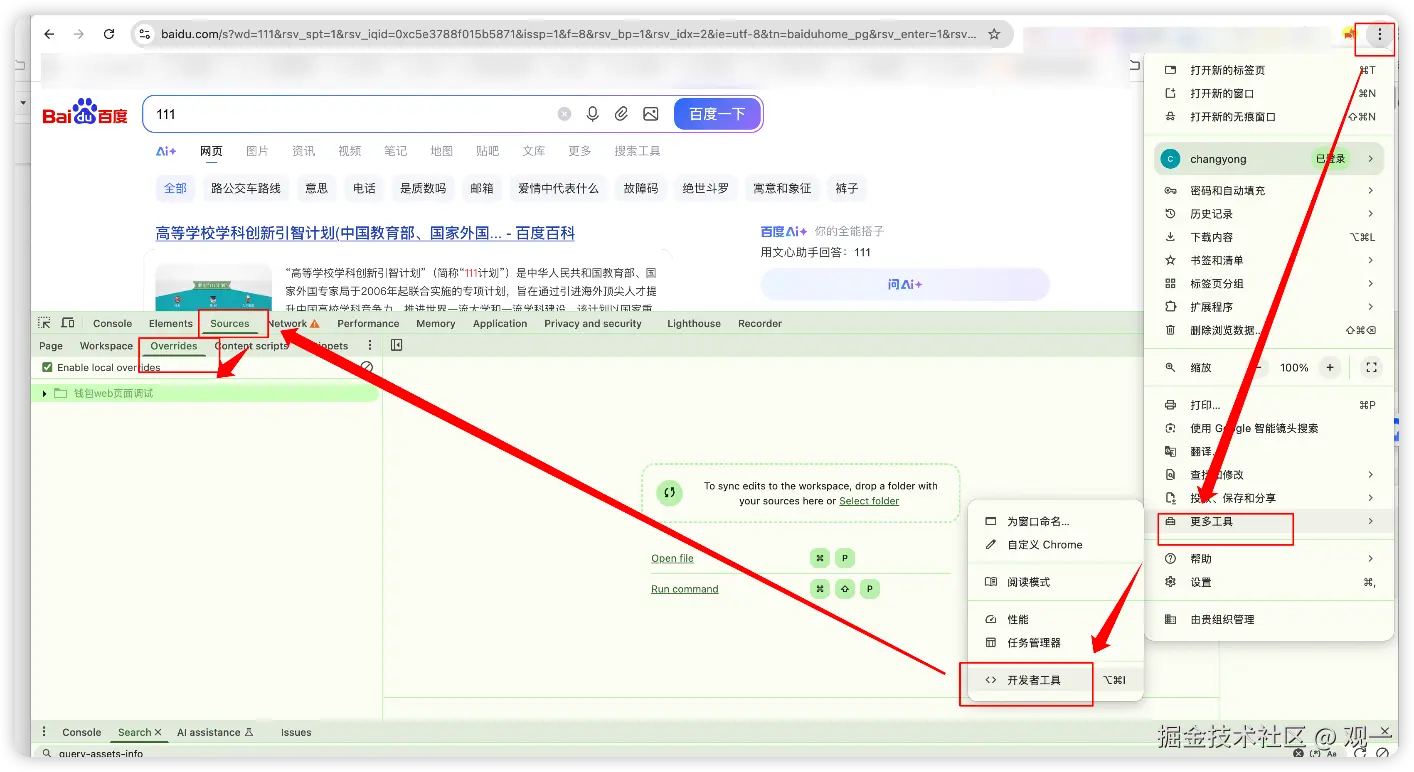Click the Baidu logo

(85, 113)
